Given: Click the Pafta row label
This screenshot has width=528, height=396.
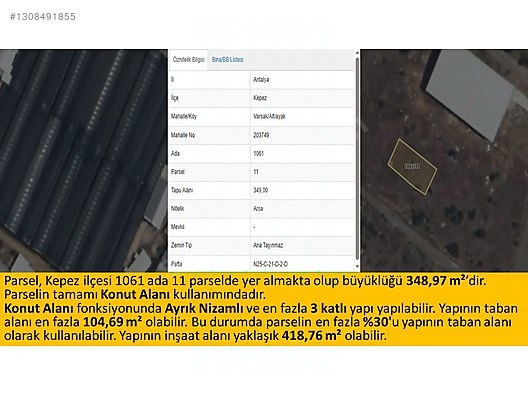Looking at the screenshot, I should [176, 264].
